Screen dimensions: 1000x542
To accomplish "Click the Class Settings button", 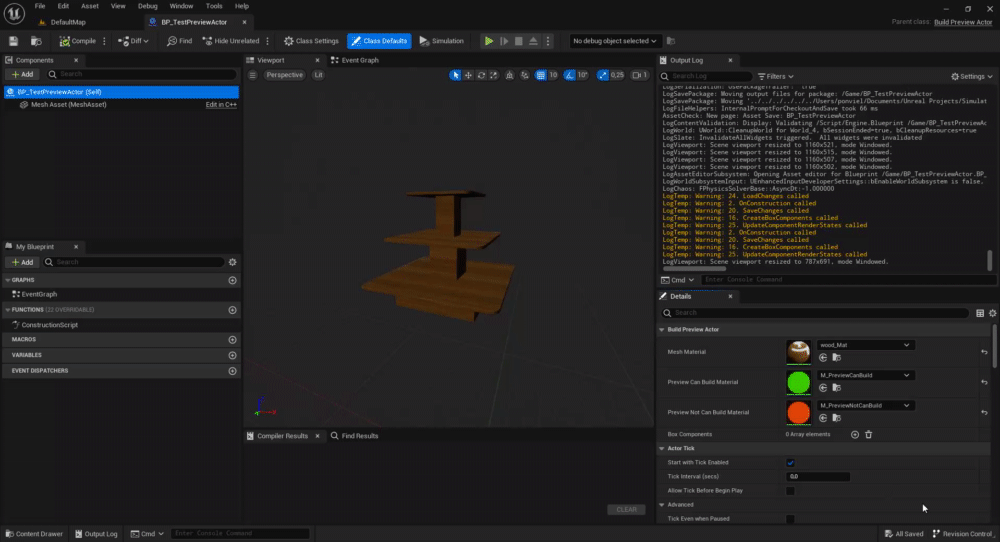I will [312, 41].
